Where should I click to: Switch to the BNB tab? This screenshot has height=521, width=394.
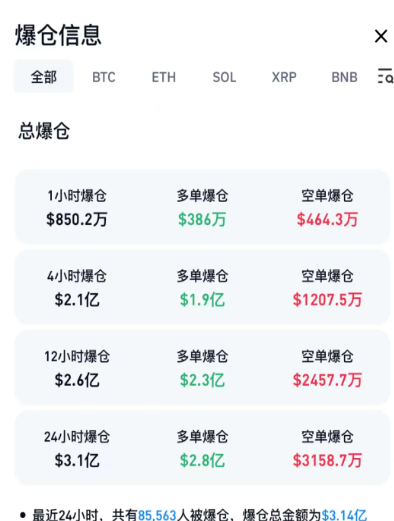pyautogui.click(x=344, y=77)
